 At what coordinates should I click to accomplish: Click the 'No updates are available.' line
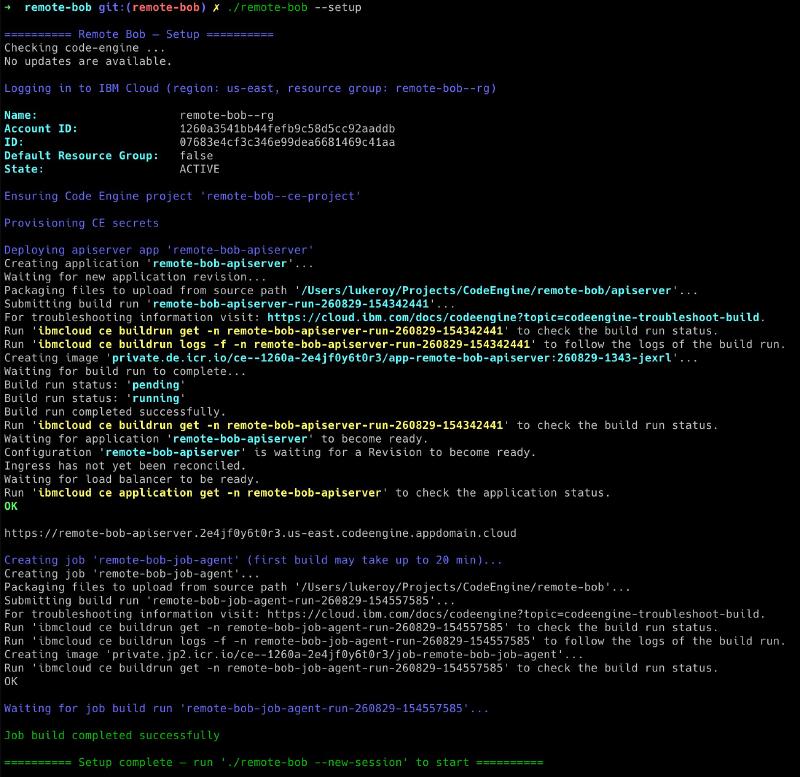click(x=88, y=61)
